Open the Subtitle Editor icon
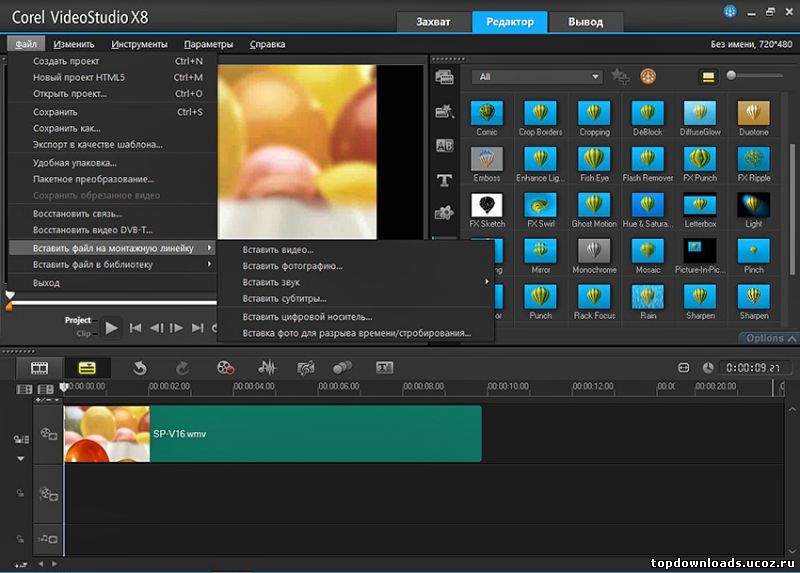Image resolution: width=800 pixels, height=573 pixels. [384, 367]
